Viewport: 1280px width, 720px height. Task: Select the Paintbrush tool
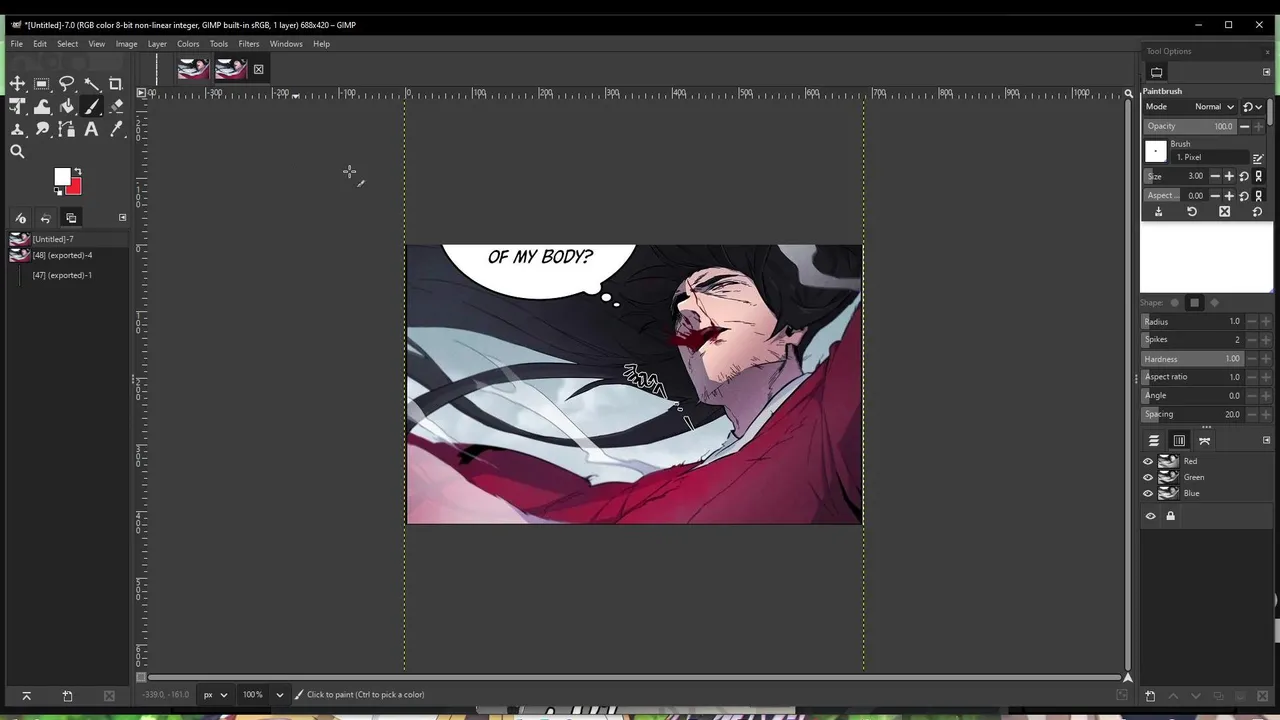[x=91, y=107]
